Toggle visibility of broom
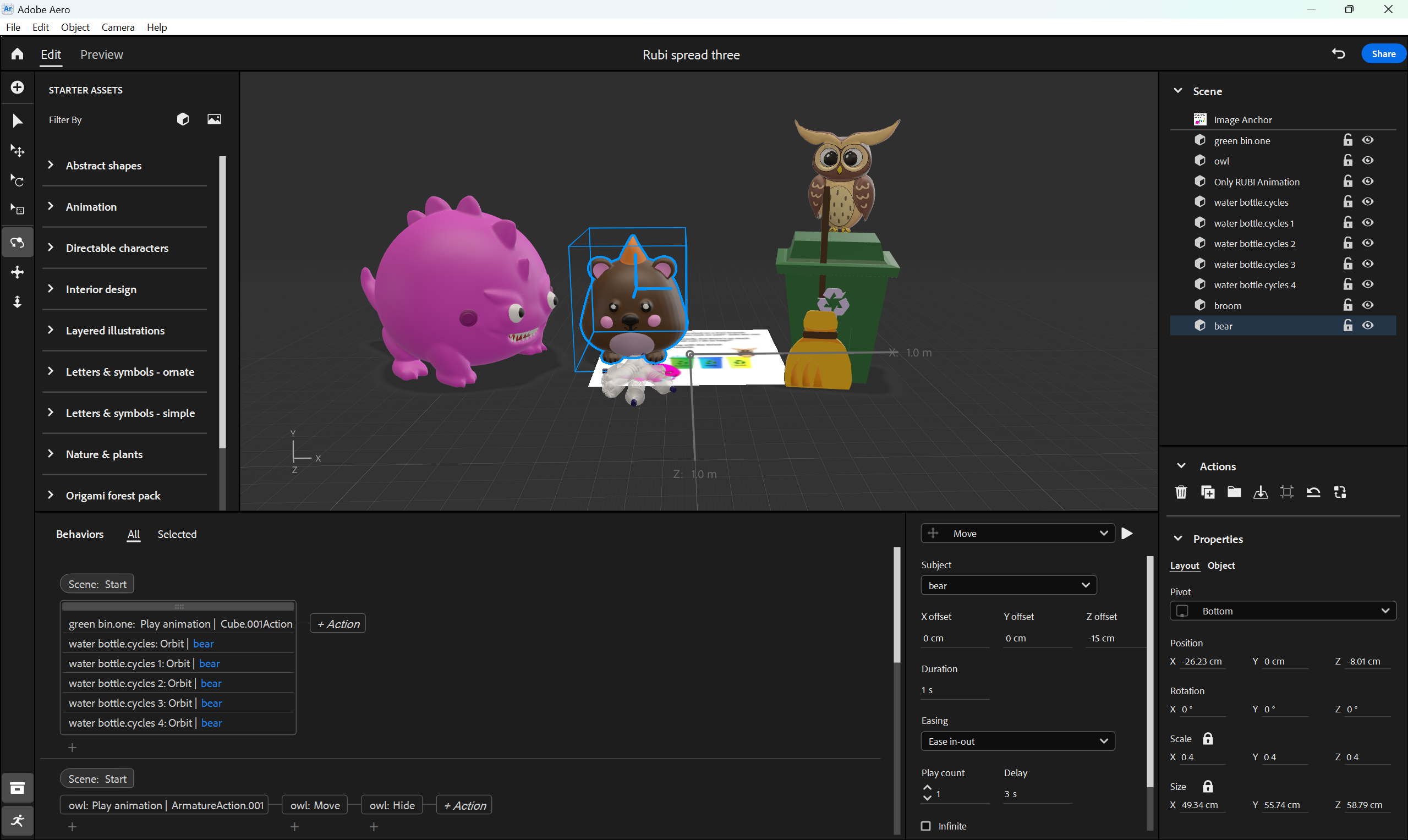The image size is (1408, 840). point(1368,305)
